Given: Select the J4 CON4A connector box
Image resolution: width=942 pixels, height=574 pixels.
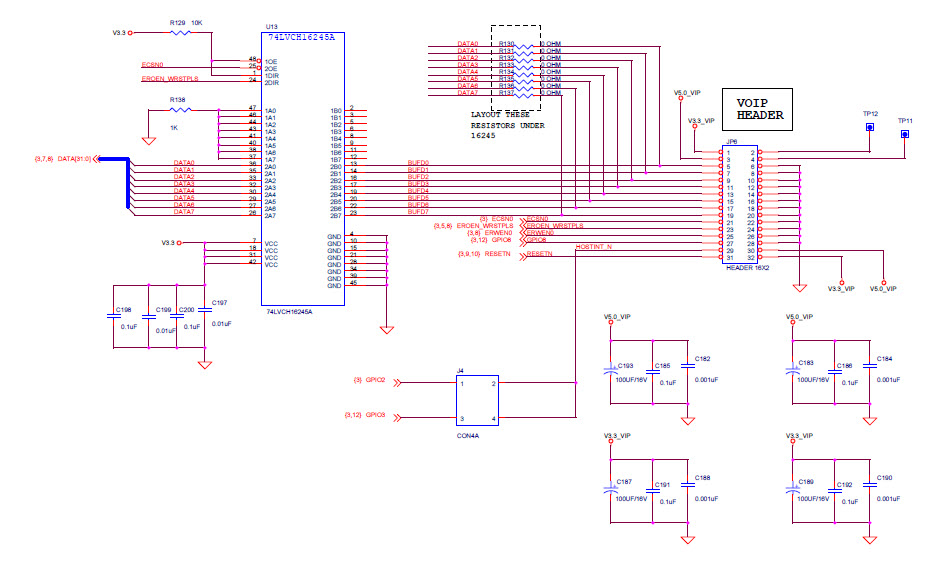Looking at the screenshot, I should (x=478, y=400).
